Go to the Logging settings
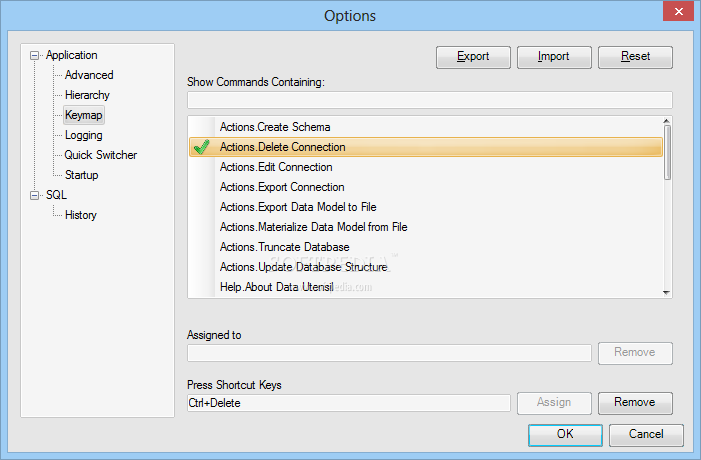This screenshot has height=460, width=701. (83, 135)
